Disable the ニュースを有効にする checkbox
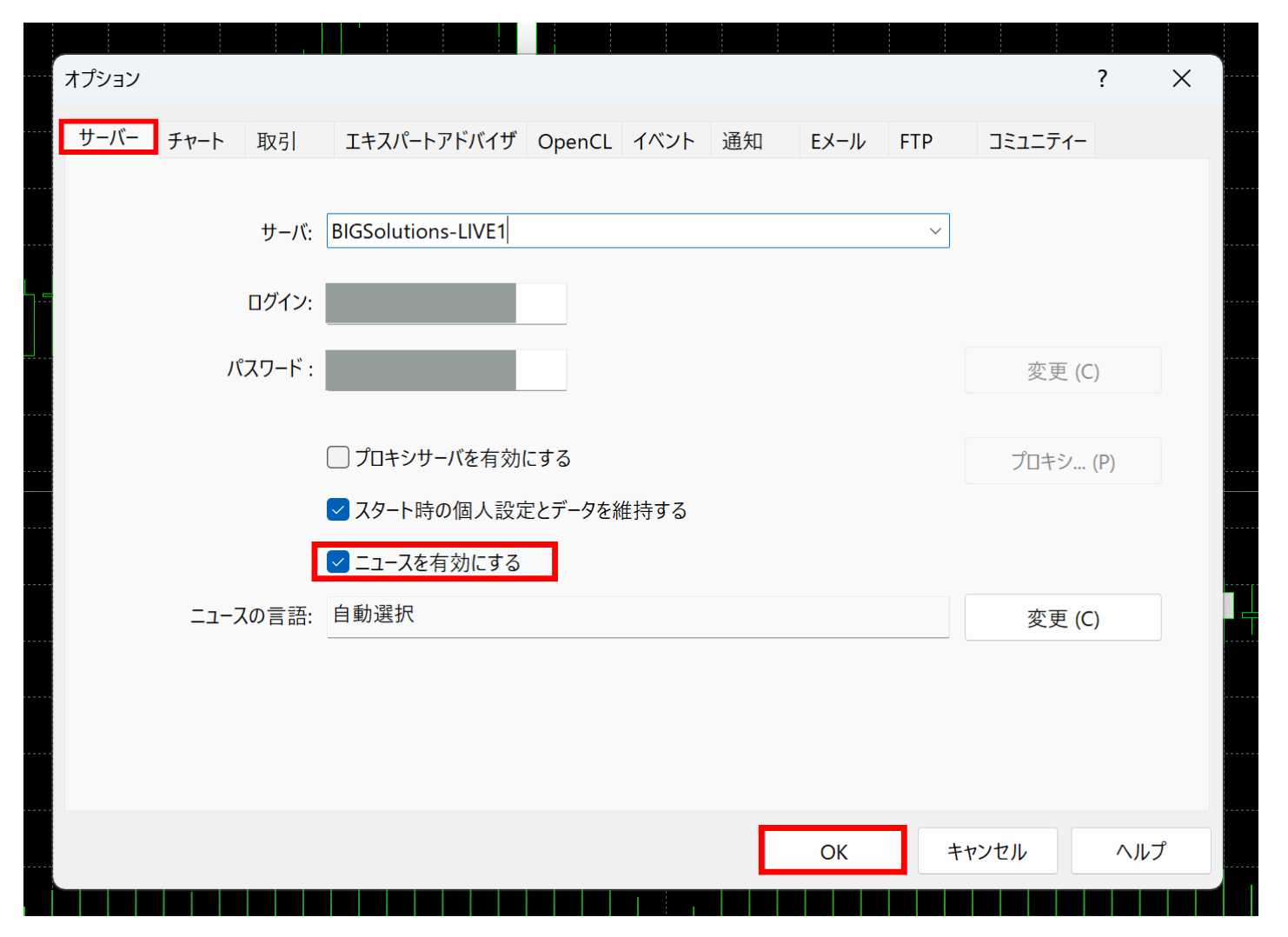Screen dimensions: 1288x937 pyautogui.click(x=337, y=562)
